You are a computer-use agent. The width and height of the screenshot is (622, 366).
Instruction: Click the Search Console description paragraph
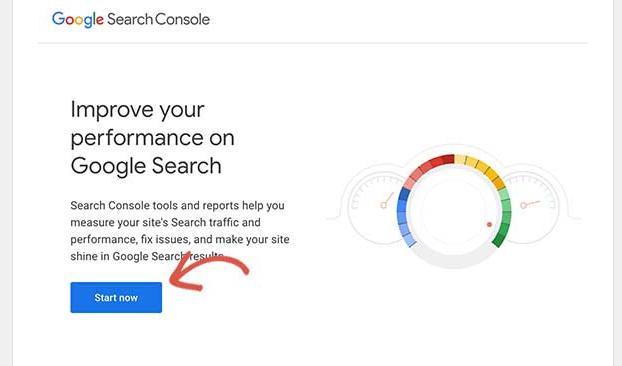[180, 231]
